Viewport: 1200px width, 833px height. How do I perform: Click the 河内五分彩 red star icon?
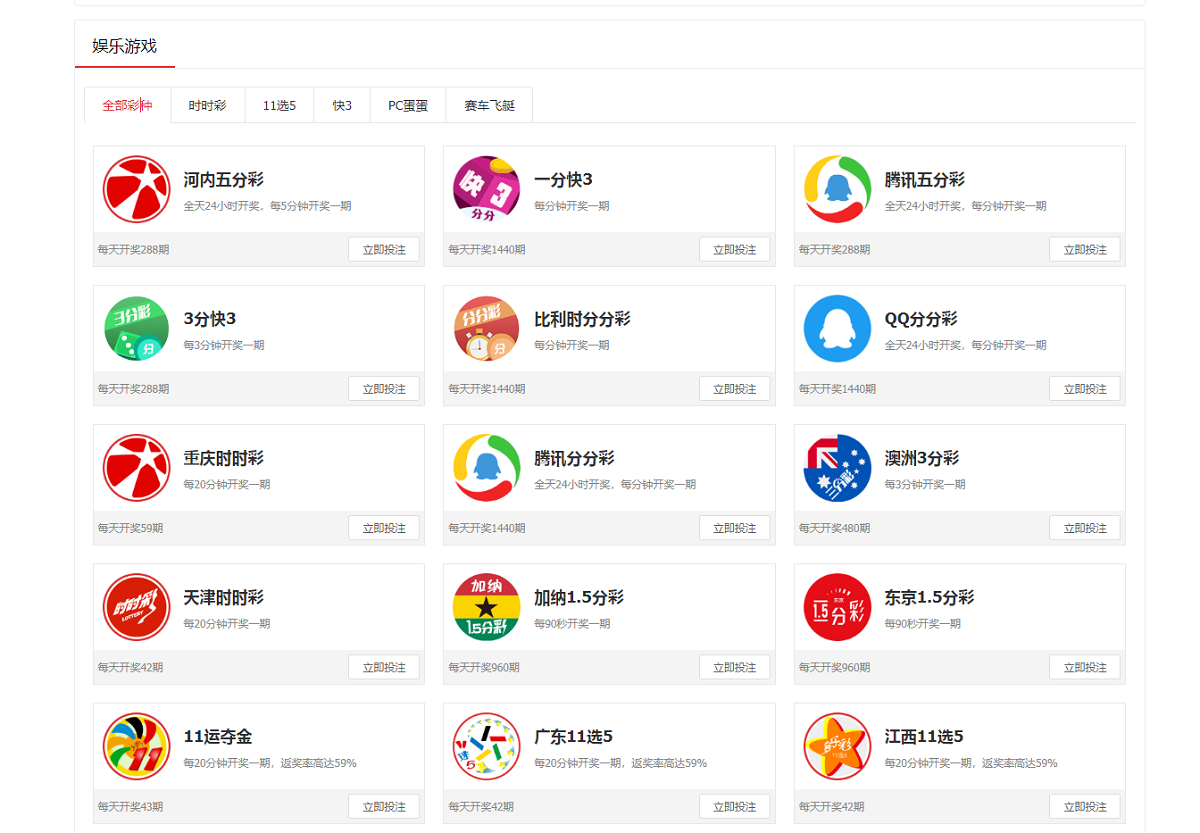pyautogui.click(x=137, y=189)
